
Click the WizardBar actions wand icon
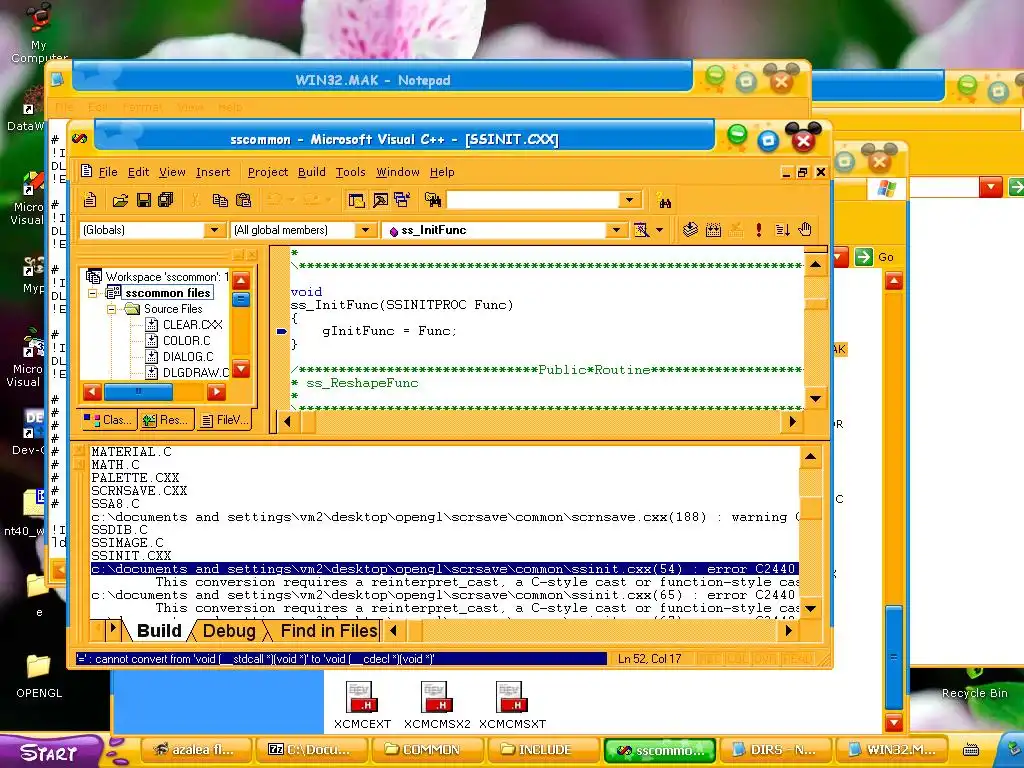coord(641,230)
